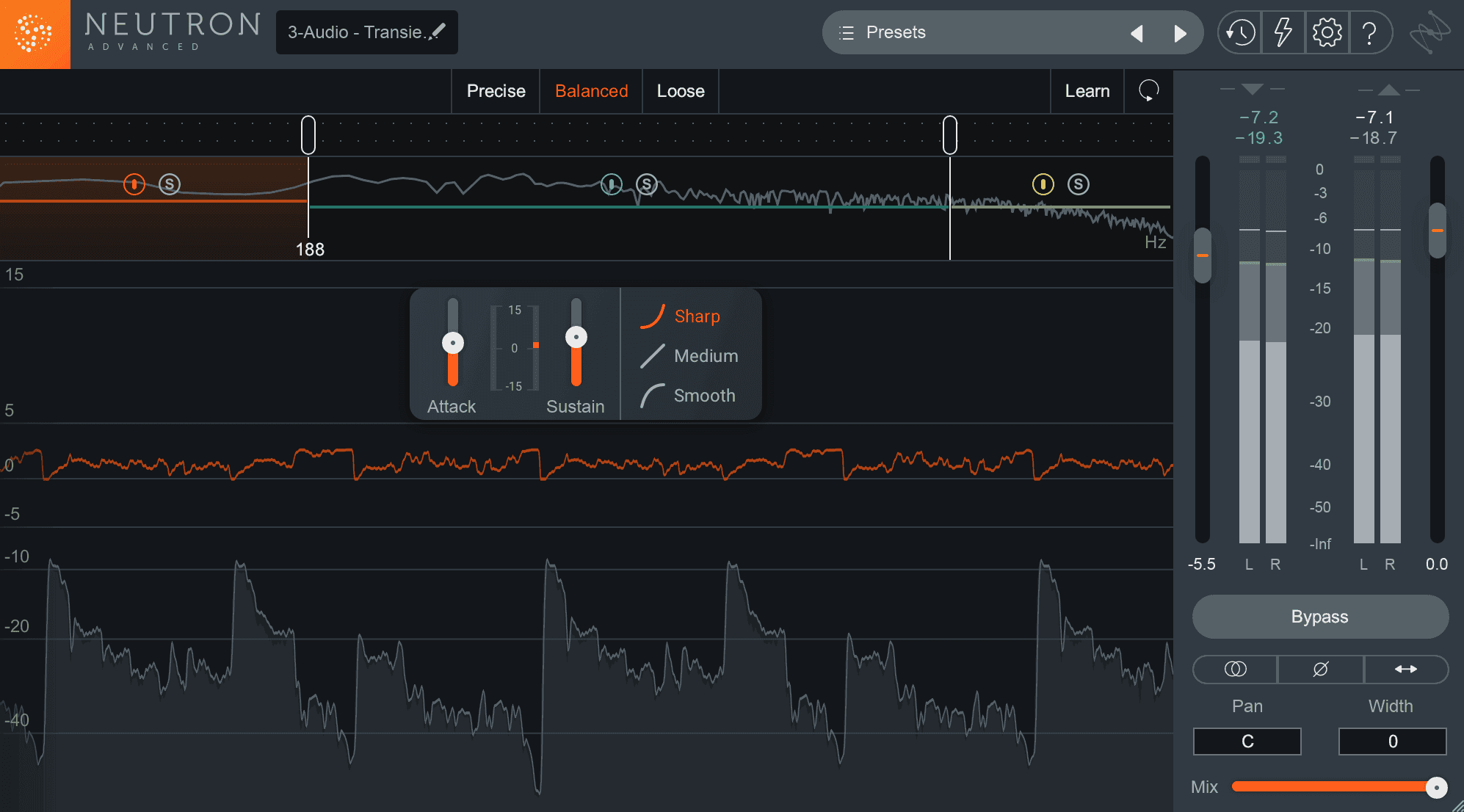The image size is (1464, 812).
Task: Click the resize grip in the window corner
Action: click(1457, 805)
